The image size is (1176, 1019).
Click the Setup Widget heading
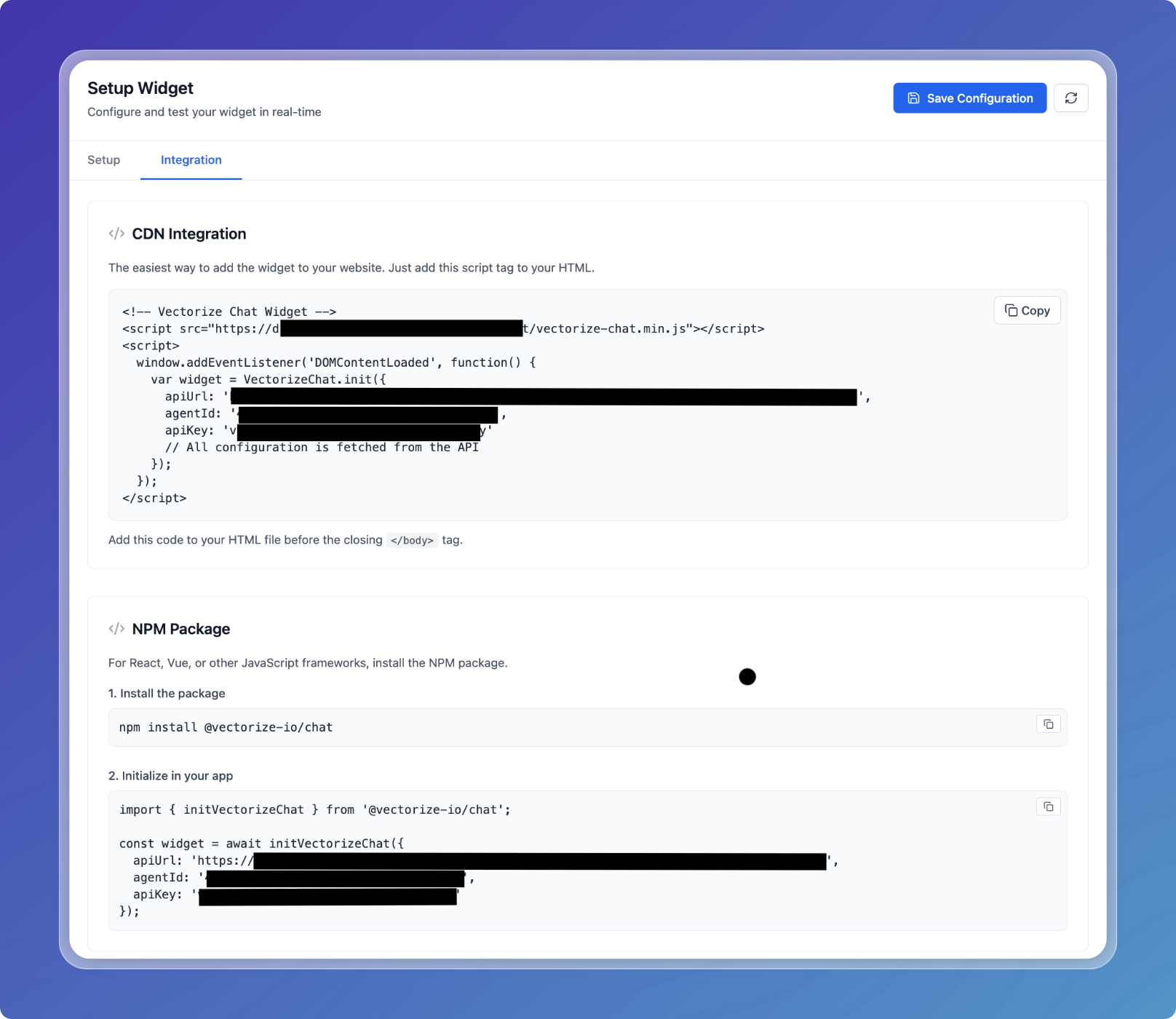140,88
